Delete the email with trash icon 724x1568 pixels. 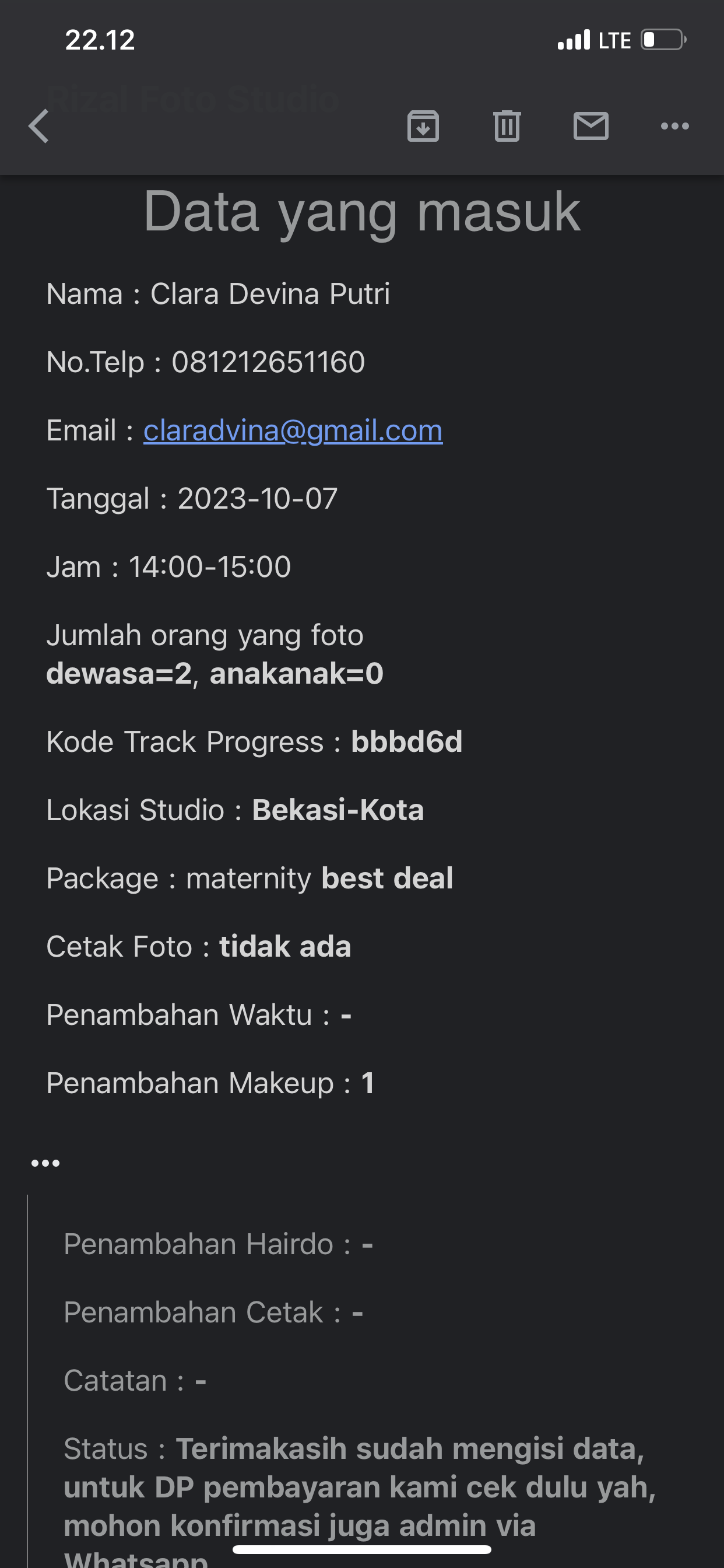pyautogui.click(x=507, y=126)
